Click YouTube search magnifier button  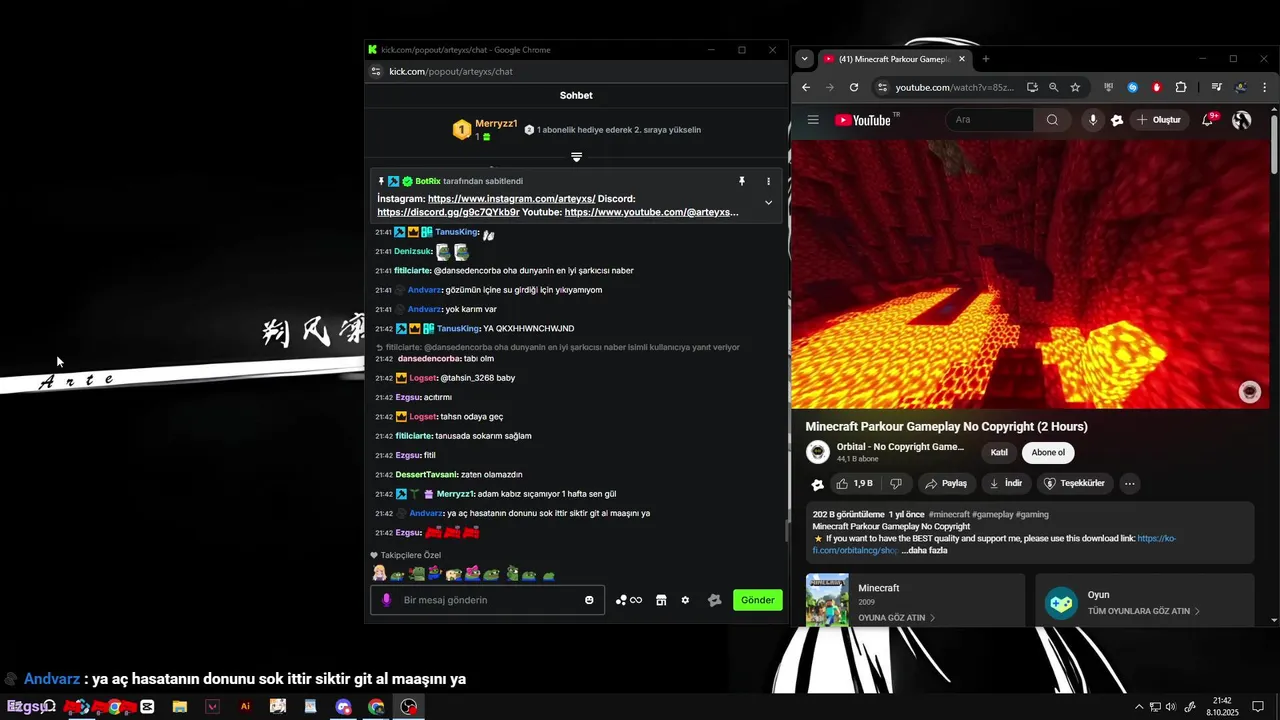click(x=1052, y=120)
